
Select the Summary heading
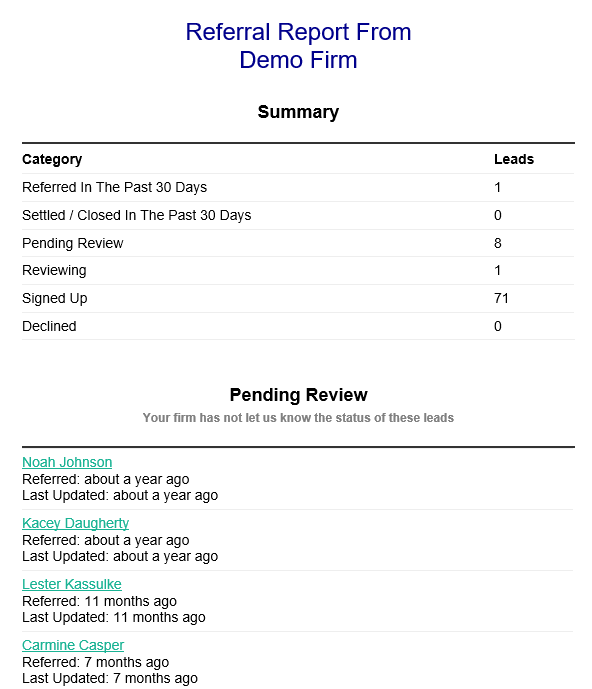(298, 112)
